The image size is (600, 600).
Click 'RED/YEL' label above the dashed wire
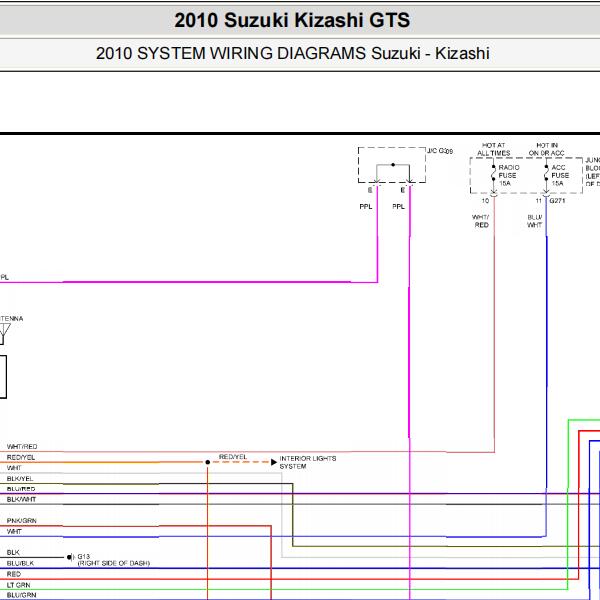click(233, 457)
